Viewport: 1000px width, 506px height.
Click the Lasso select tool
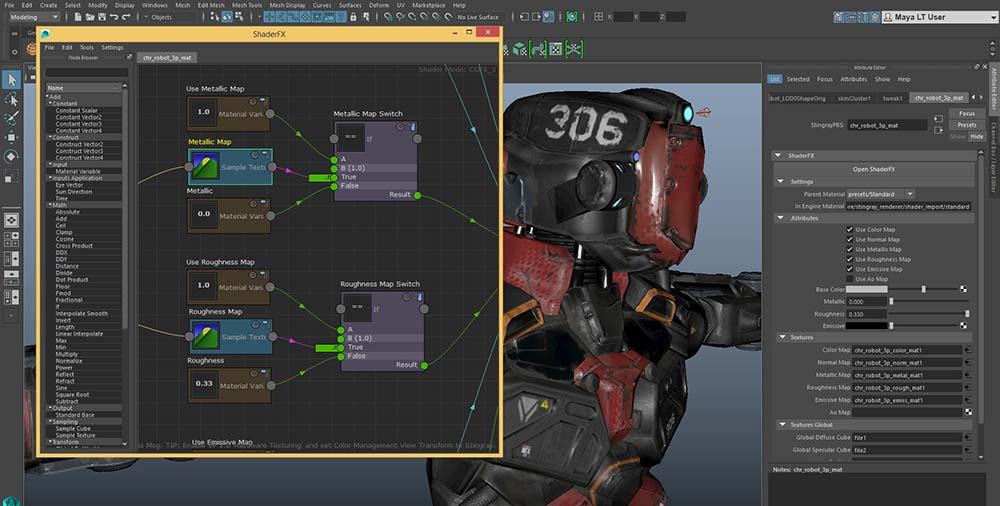pos(11,99)
